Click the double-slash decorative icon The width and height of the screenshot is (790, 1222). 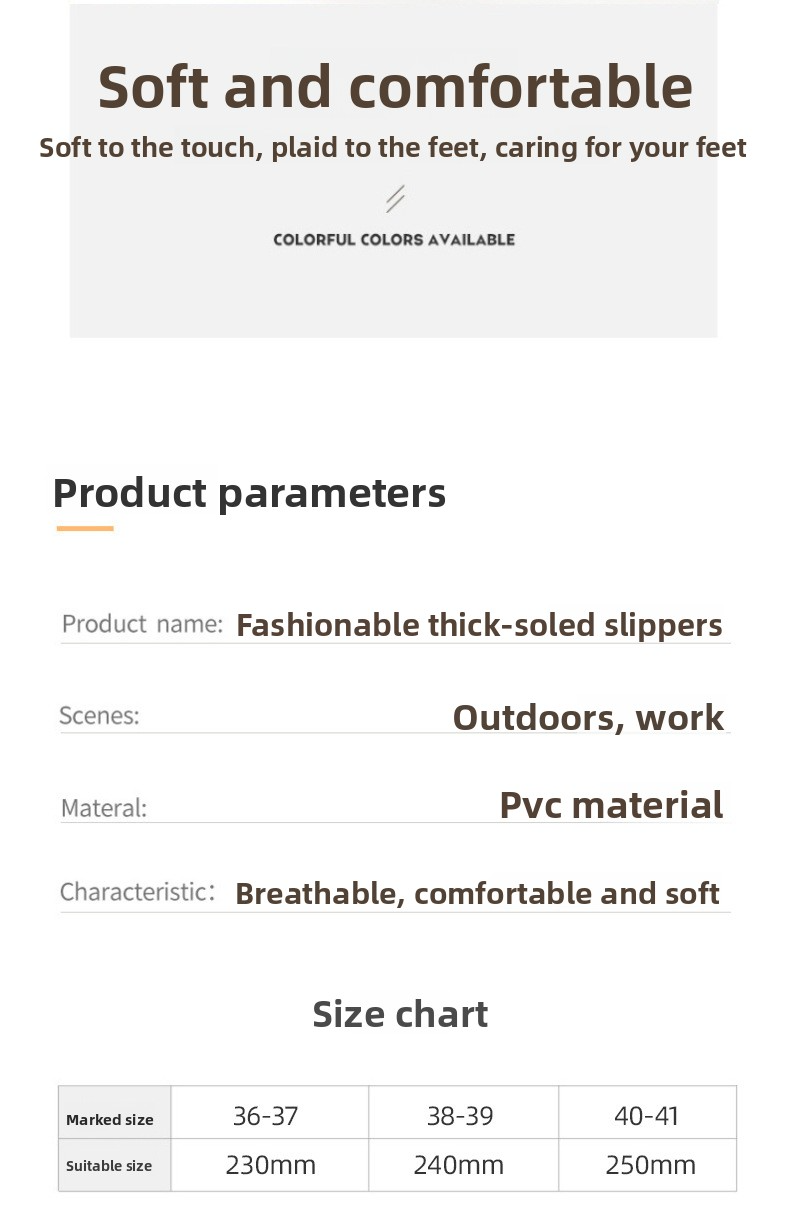(x=395, y=199)
